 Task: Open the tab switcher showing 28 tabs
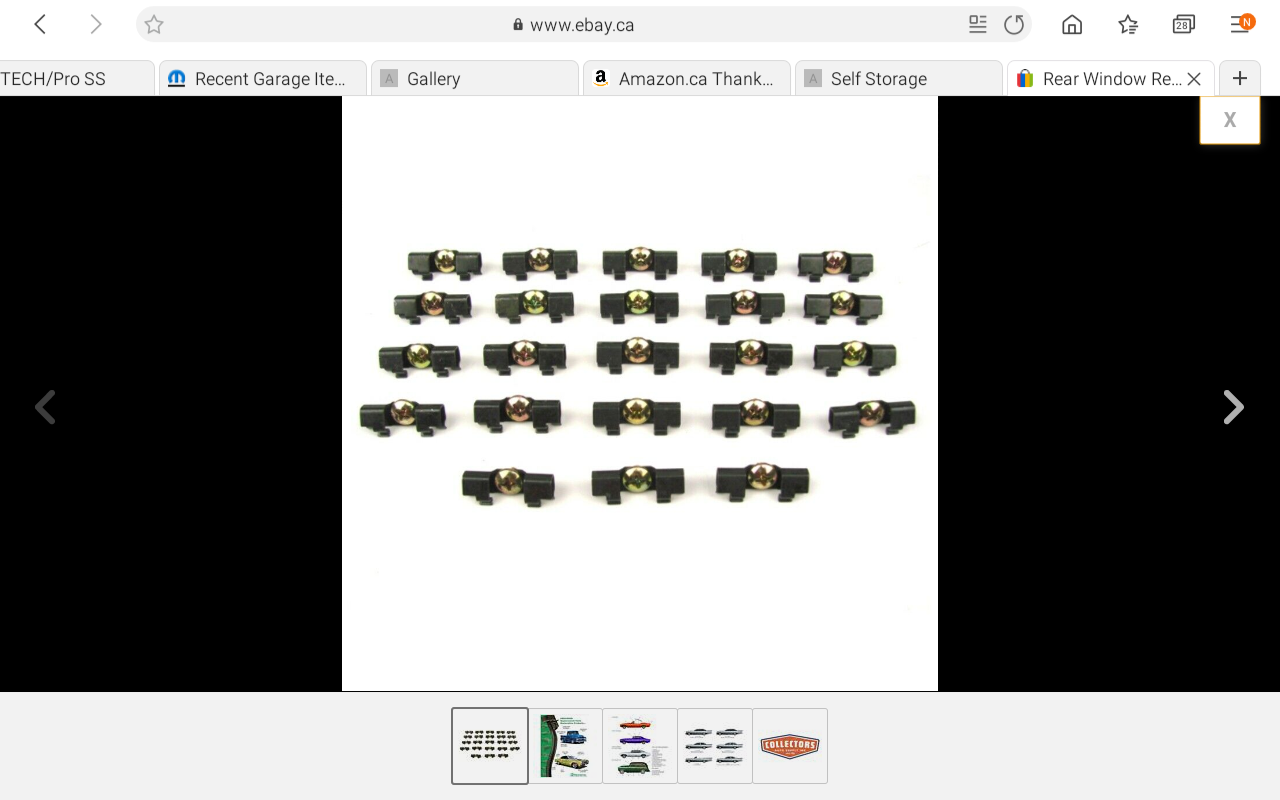click(x=1184, y=25)
